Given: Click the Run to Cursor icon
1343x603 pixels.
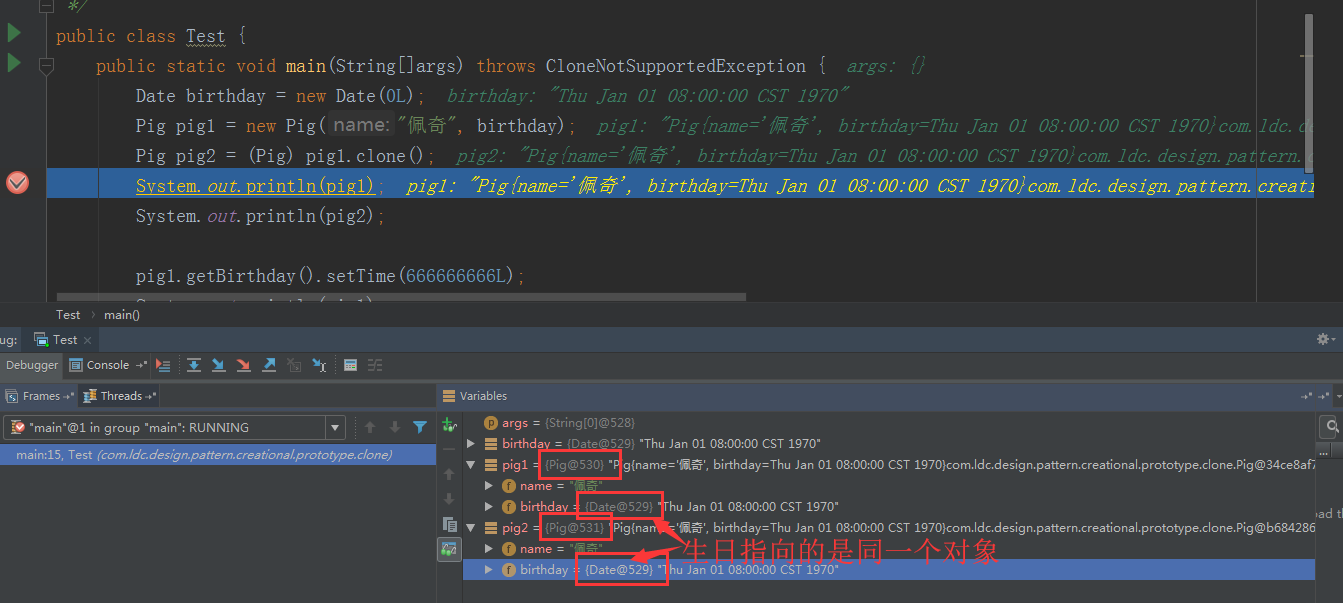Looking at the screenshot, I should point(319,365).
